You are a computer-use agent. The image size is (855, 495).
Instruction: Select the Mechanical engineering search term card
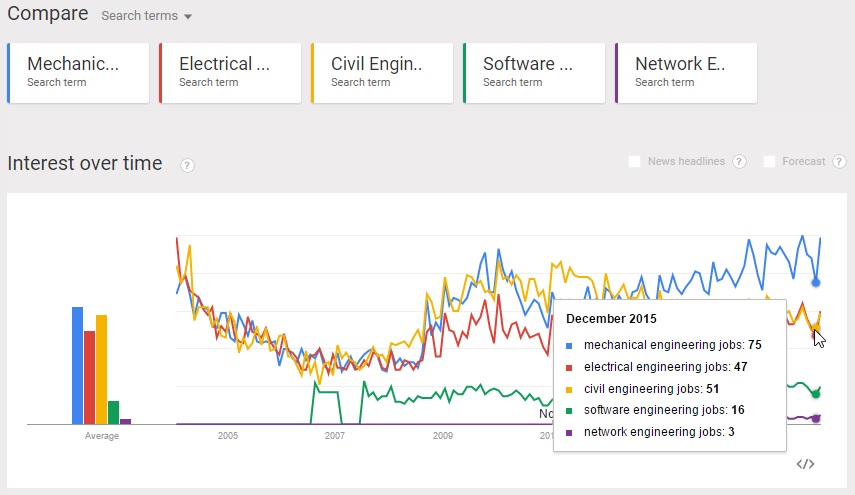[79, 73]
